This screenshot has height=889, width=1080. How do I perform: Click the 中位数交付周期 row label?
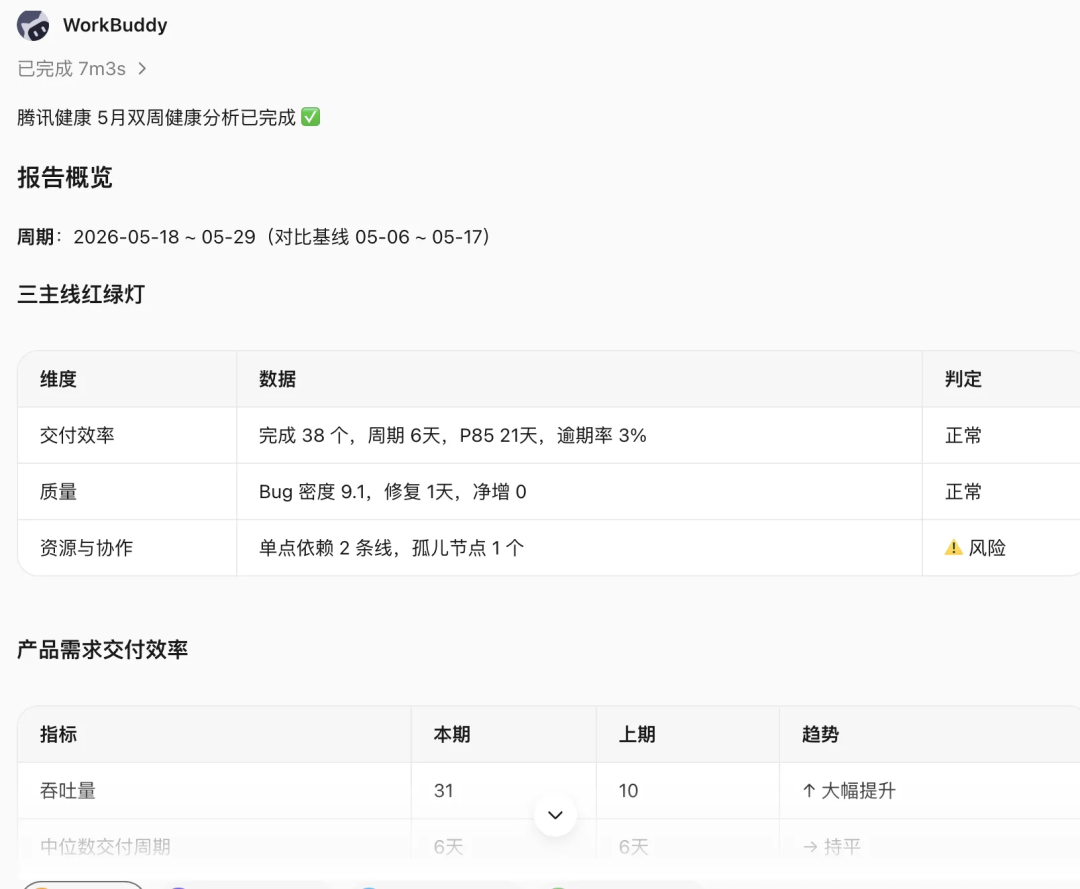coord(105,846)
